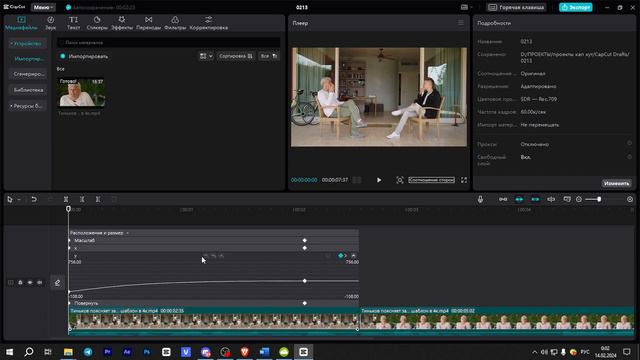
Task: Open the selection tool mode dropdown arrow
Action: pyautogui.click(x=19, y=200)
